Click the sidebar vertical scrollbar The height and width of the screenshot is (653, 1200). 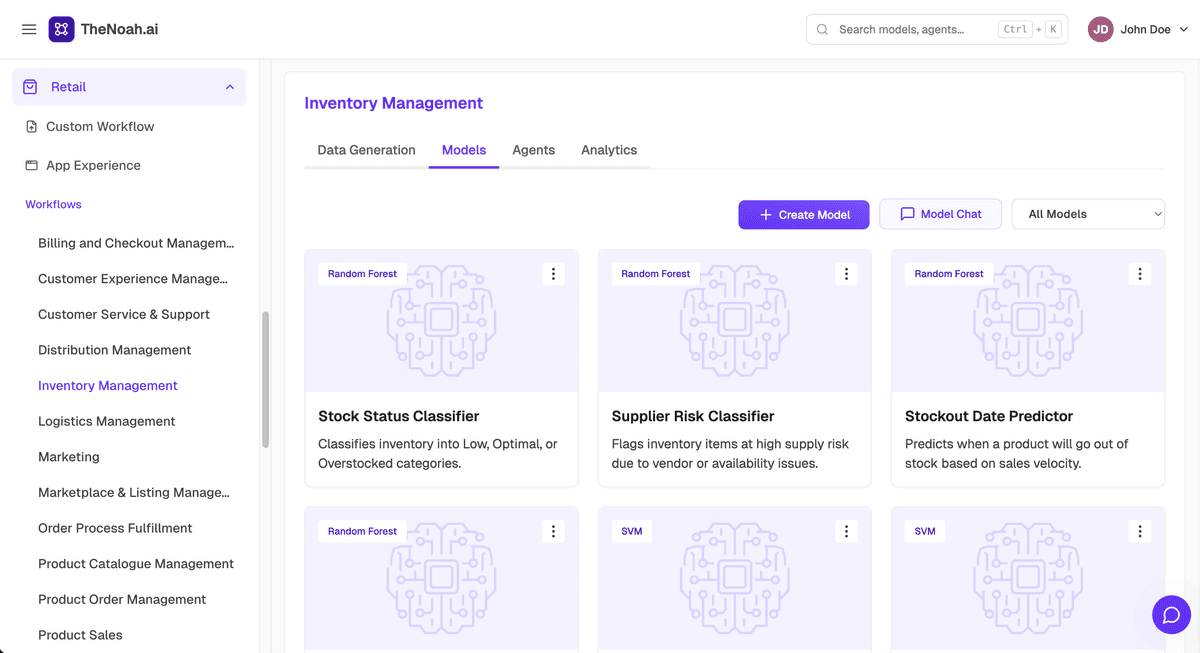point(265,380)
